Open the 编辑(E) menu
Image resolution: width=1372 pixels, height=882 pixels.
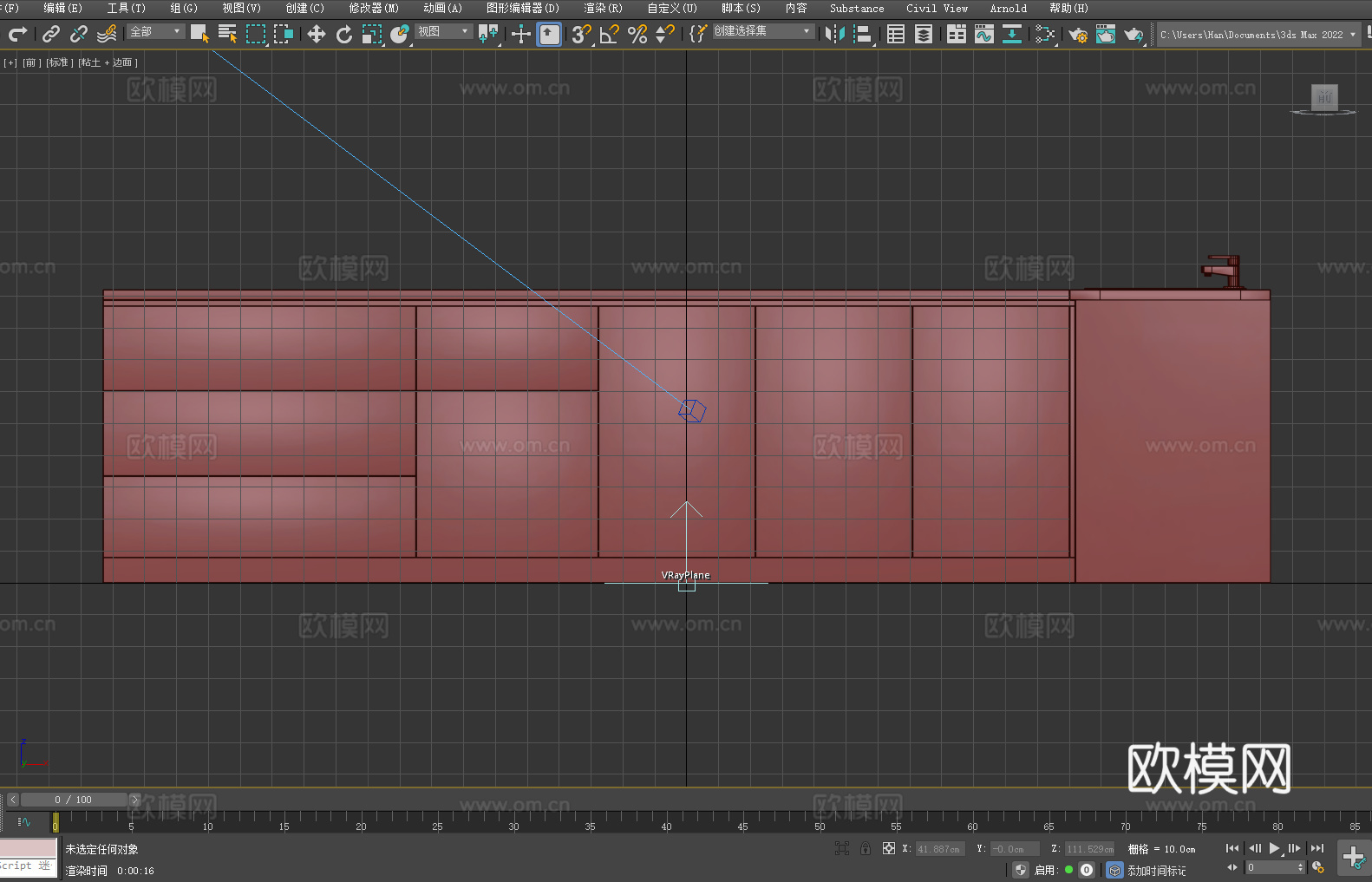click(62, 8)
